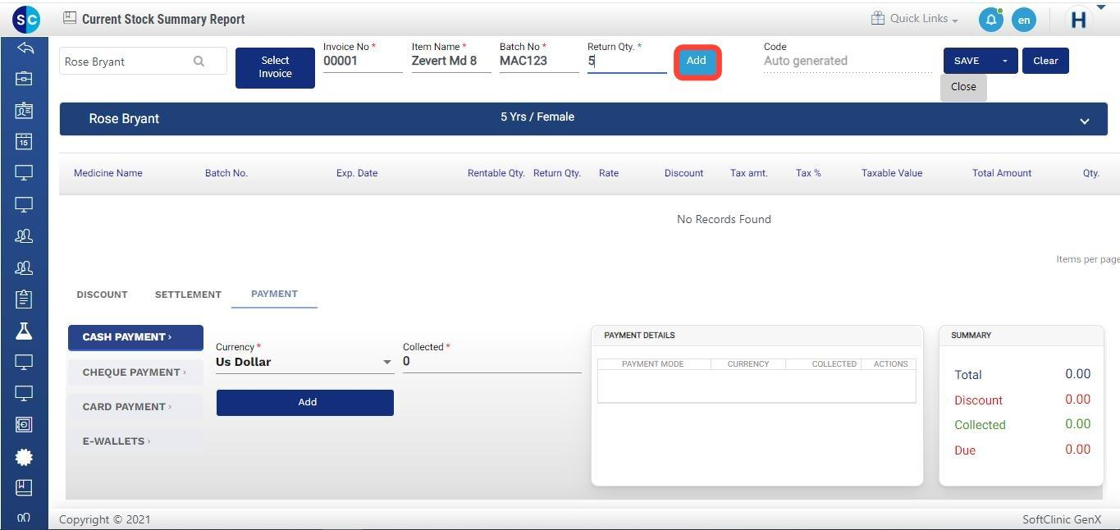Switch to the DISCOUNT tab
This screenshot has height=530, width=1120.
point(102,295)
